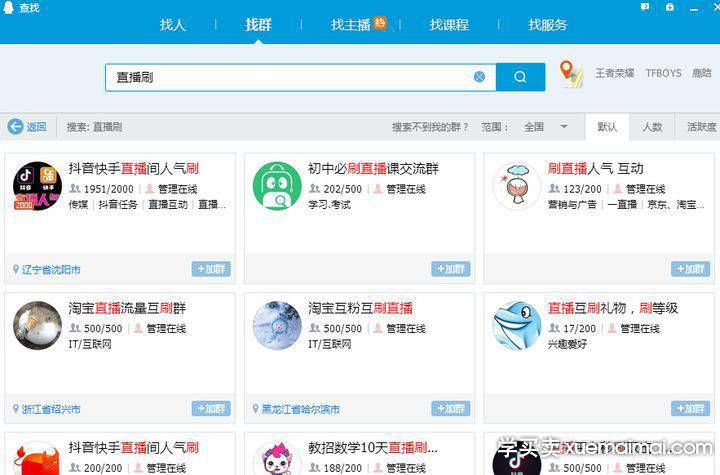Join 直播互刷礼物，刷等级 with +加群

point(691,408)
